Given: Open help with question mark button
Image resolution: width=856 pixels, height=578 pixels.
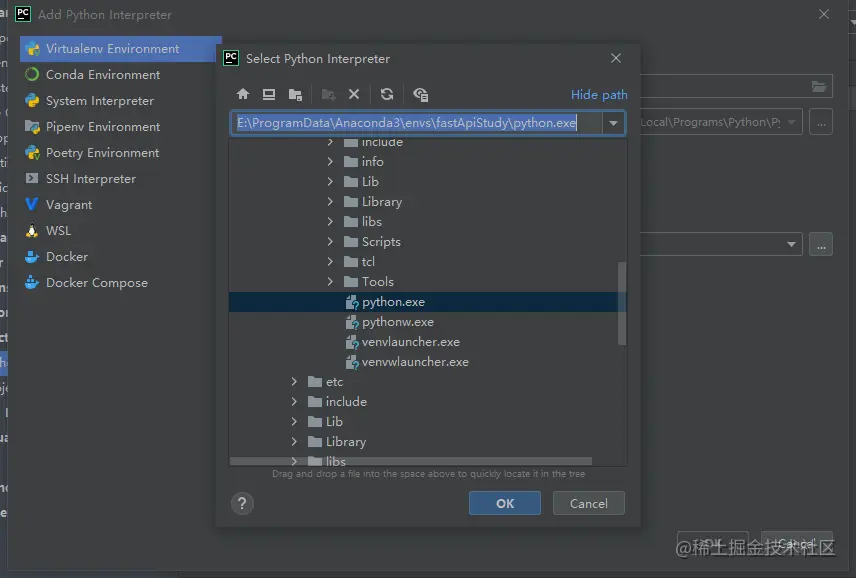Looking at the screenshot, I should pos(242,503).
